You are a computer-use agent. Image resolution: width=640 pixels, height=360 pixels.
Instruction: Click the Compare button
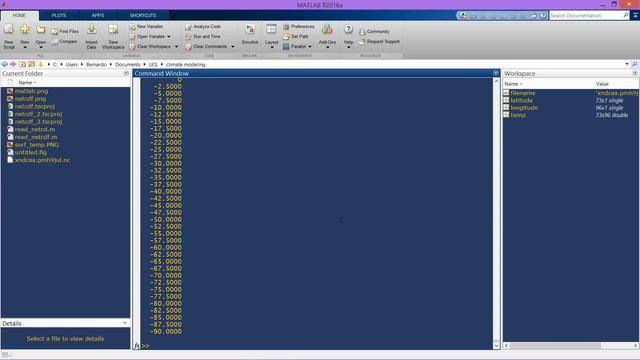click(x=64, y=42)
